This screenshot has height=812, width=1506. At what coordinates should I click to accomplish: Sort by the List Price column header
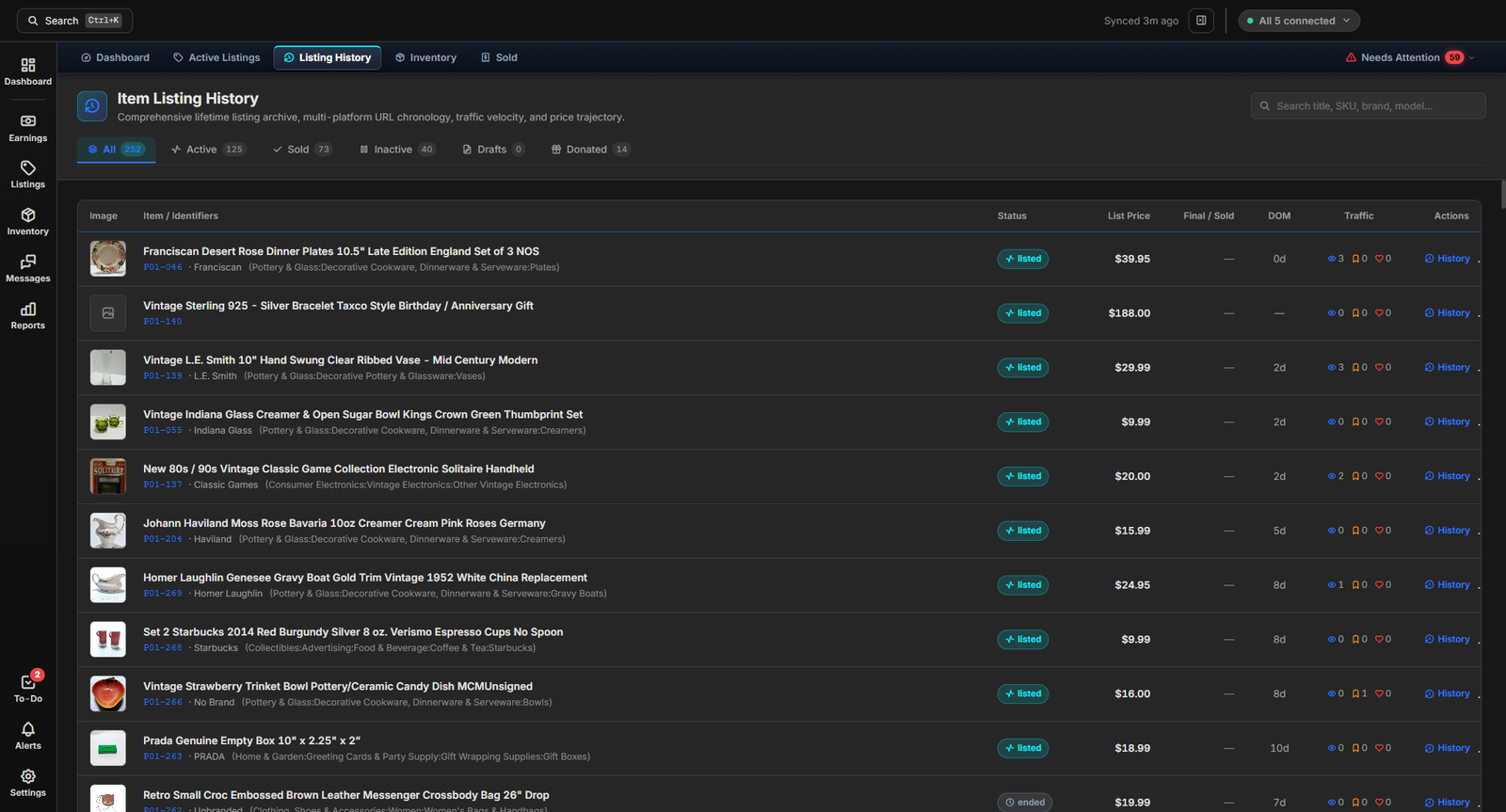[x=1129, y=216]
